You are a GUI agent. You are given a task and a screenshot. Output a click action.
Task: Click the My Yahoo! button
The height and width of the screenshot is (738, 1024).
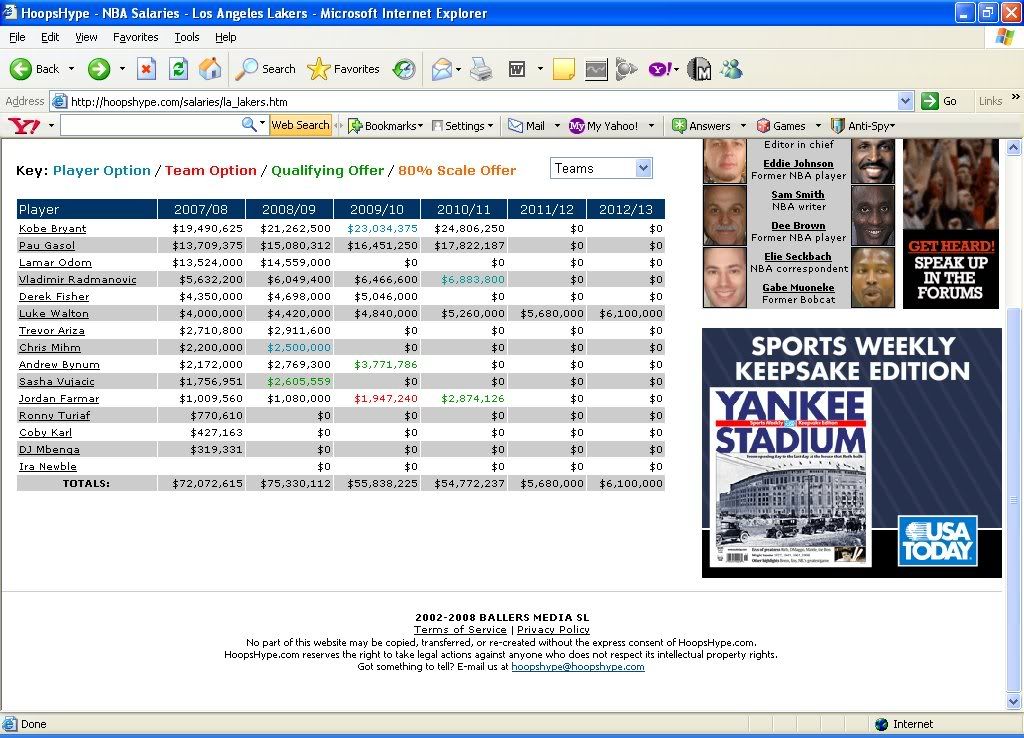coord(603,125)
